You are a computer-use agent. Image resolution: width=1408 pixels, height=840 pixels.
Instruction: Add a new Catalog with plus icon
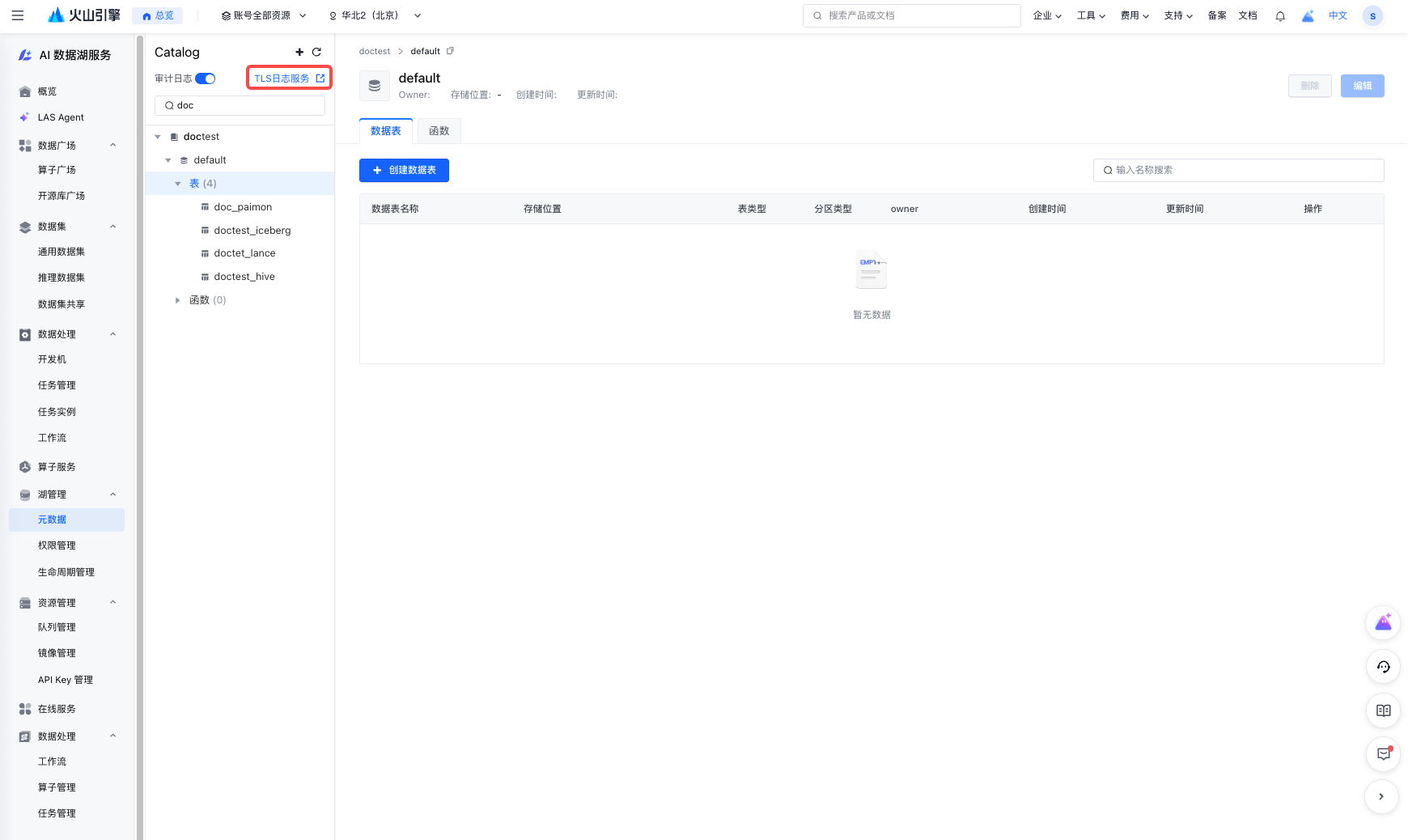[x=299, y=52]
